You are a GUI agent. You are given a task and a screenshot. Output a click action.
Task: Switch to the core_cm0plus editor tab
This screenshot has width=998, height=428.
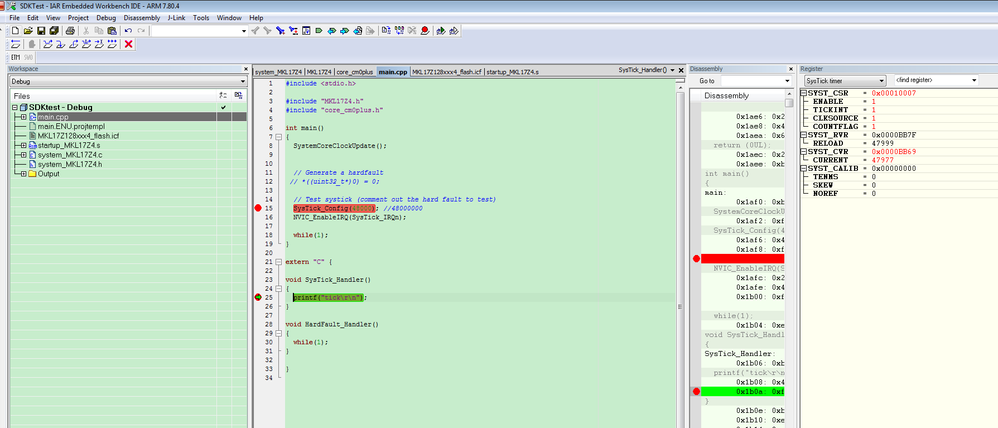pos(355,72)
